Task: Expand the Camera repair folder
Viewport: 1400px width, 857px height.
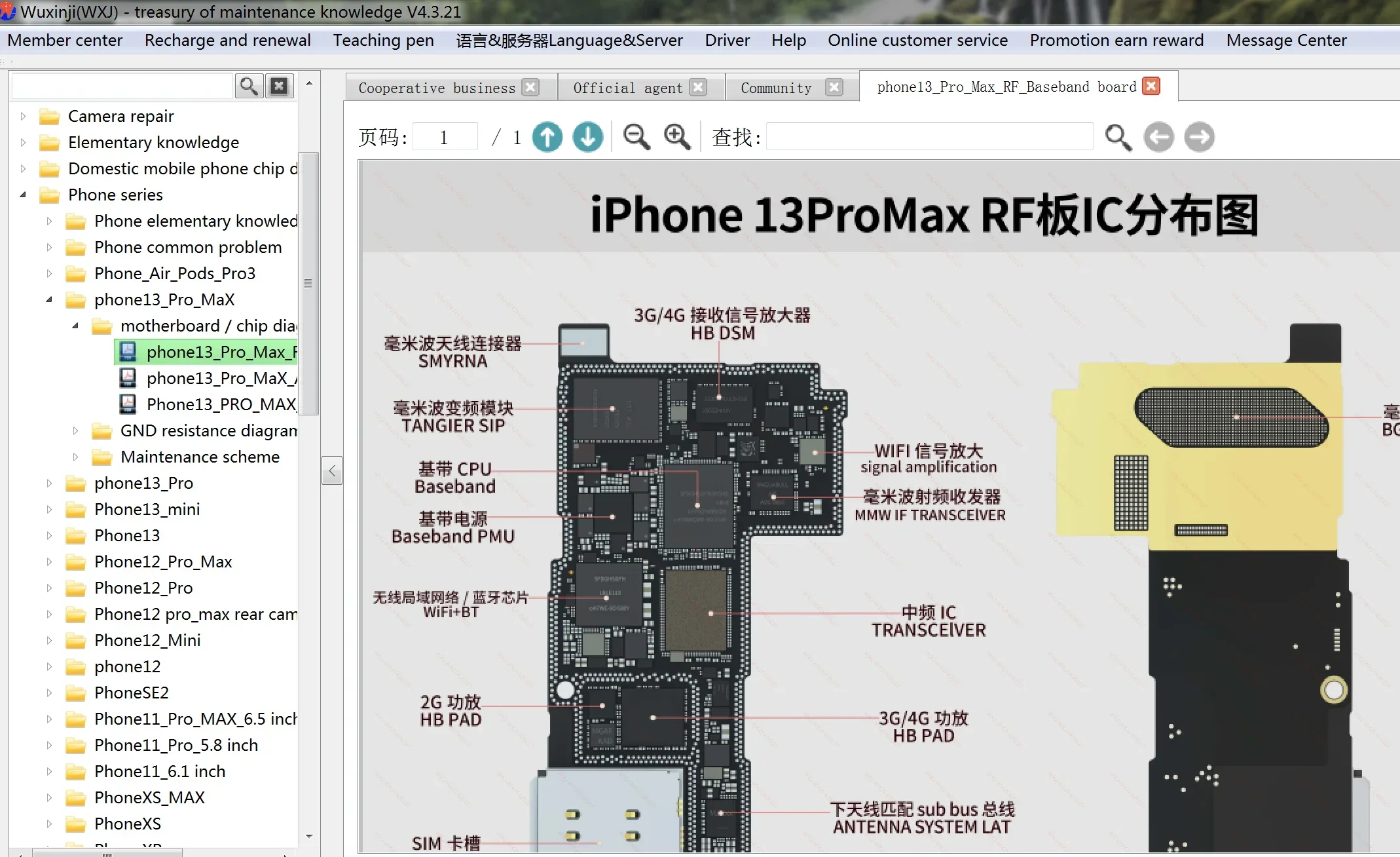Action: 23,116
